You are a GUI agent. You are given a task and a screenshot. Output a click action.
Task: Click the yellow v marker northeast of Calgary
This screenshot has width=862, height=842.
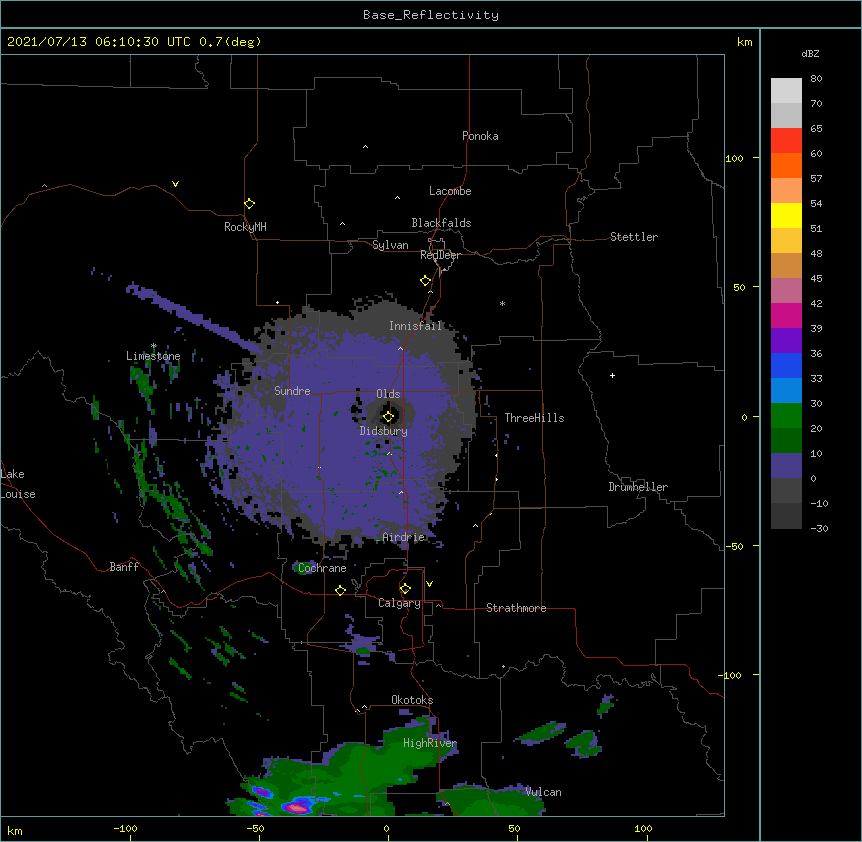[x=429, y=584]
